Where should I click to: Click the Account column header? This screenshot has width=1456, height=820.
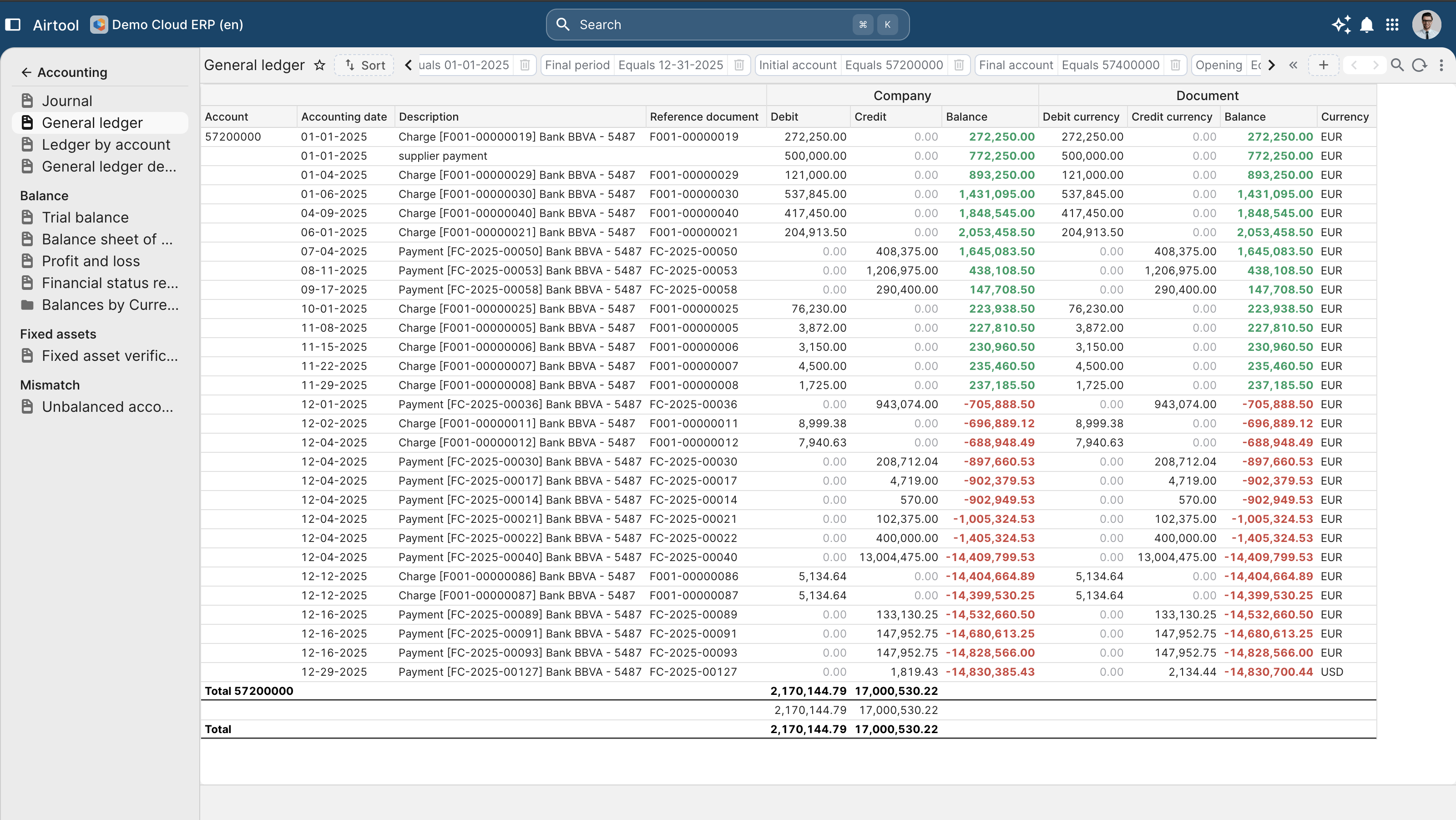[249, 116]
